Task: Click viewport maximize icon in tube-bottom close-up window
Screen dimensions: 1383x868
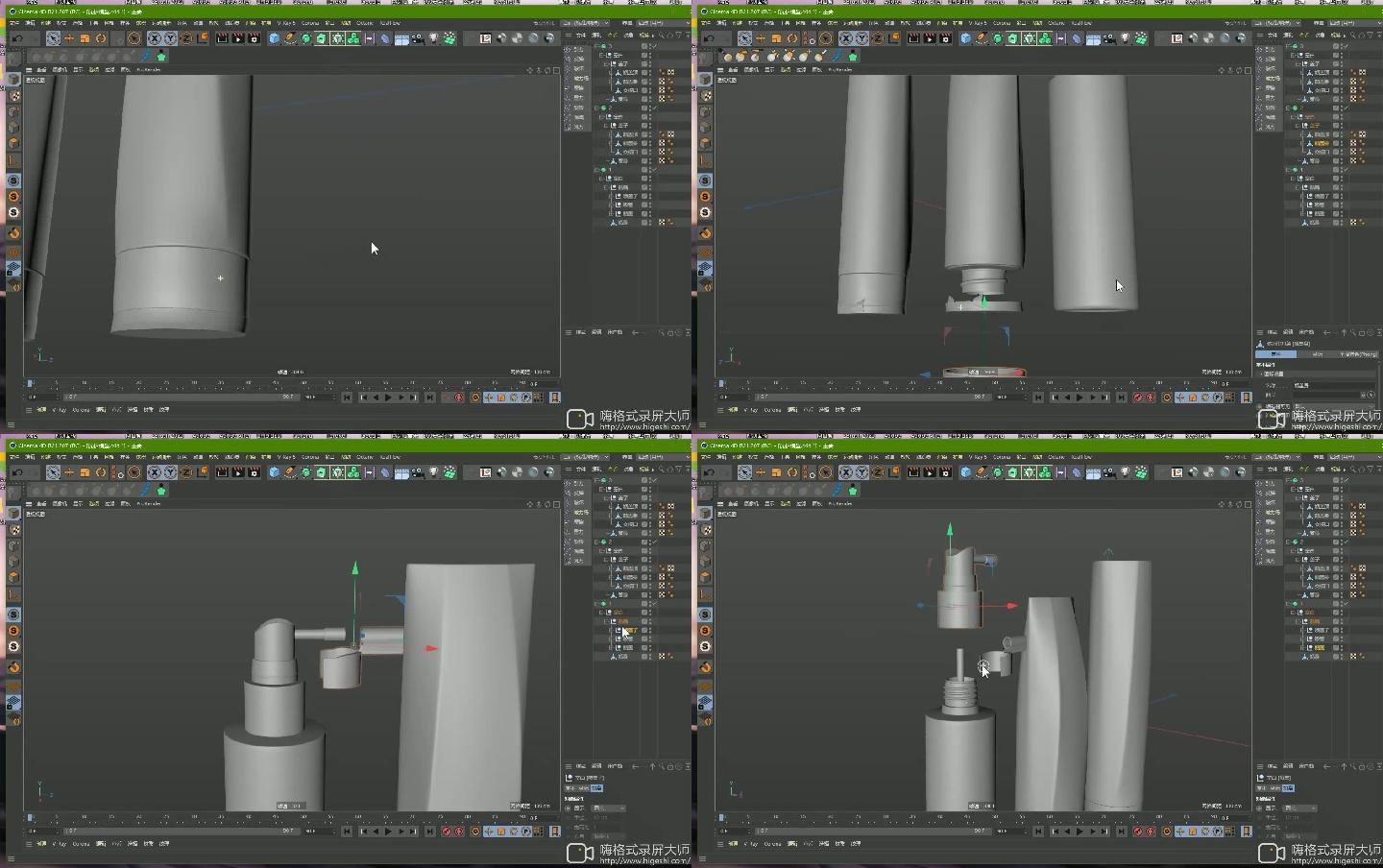Action: coord(556,70)
